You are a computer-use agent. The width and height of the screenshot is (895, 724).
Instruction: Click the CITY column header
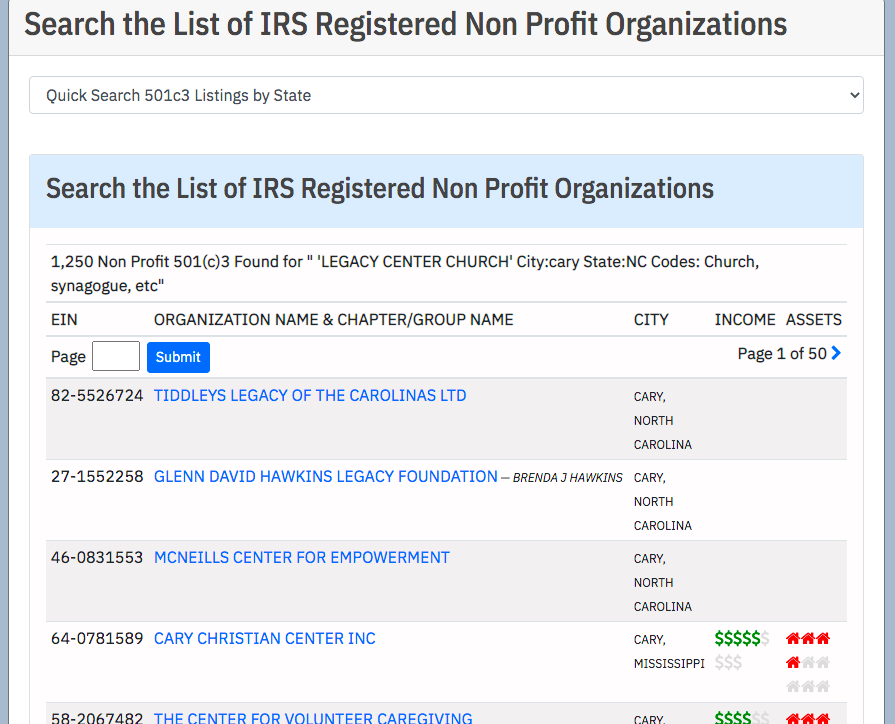(651, 320)
